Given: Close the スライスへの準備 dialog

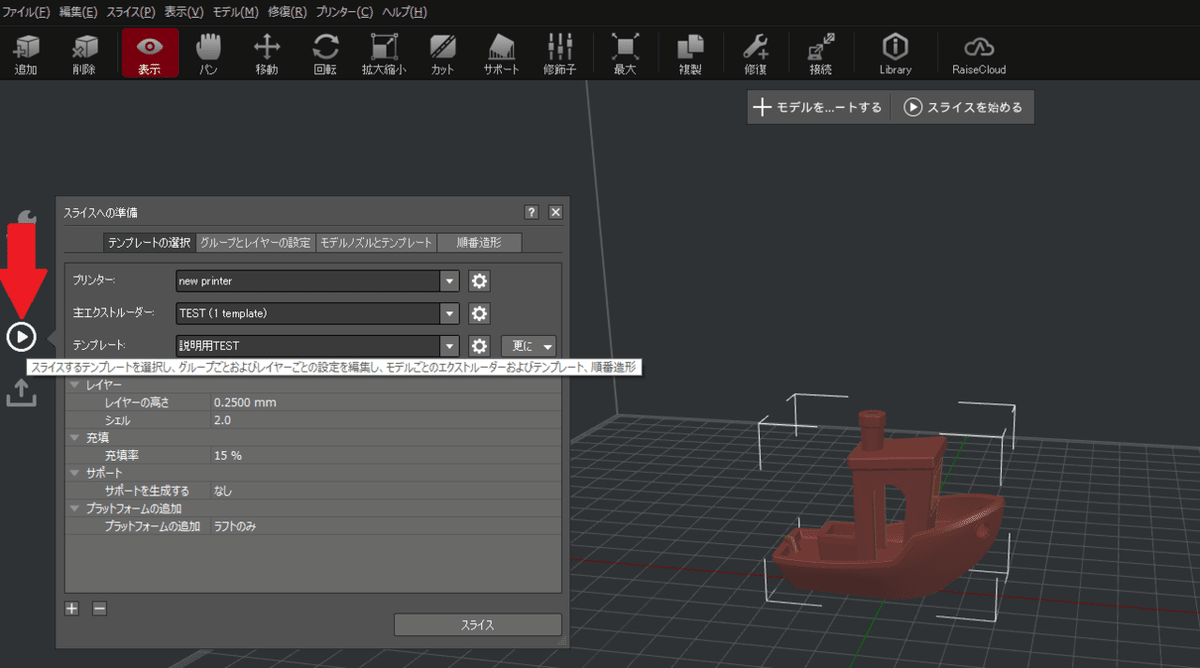Looking at the screenshot, I should pyautogui.click(x=555, y=212).
